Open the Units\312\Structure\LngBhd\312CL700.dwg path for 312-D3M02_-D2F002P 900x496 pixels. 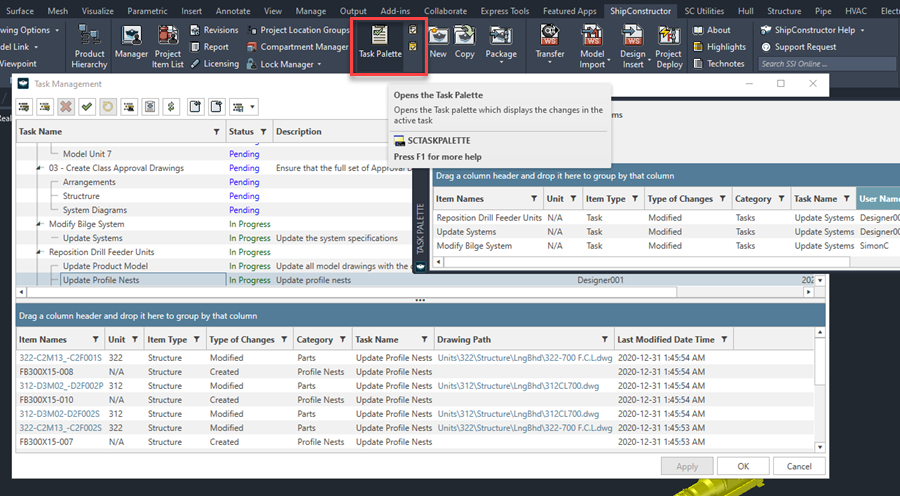click(x=518, y=386)
